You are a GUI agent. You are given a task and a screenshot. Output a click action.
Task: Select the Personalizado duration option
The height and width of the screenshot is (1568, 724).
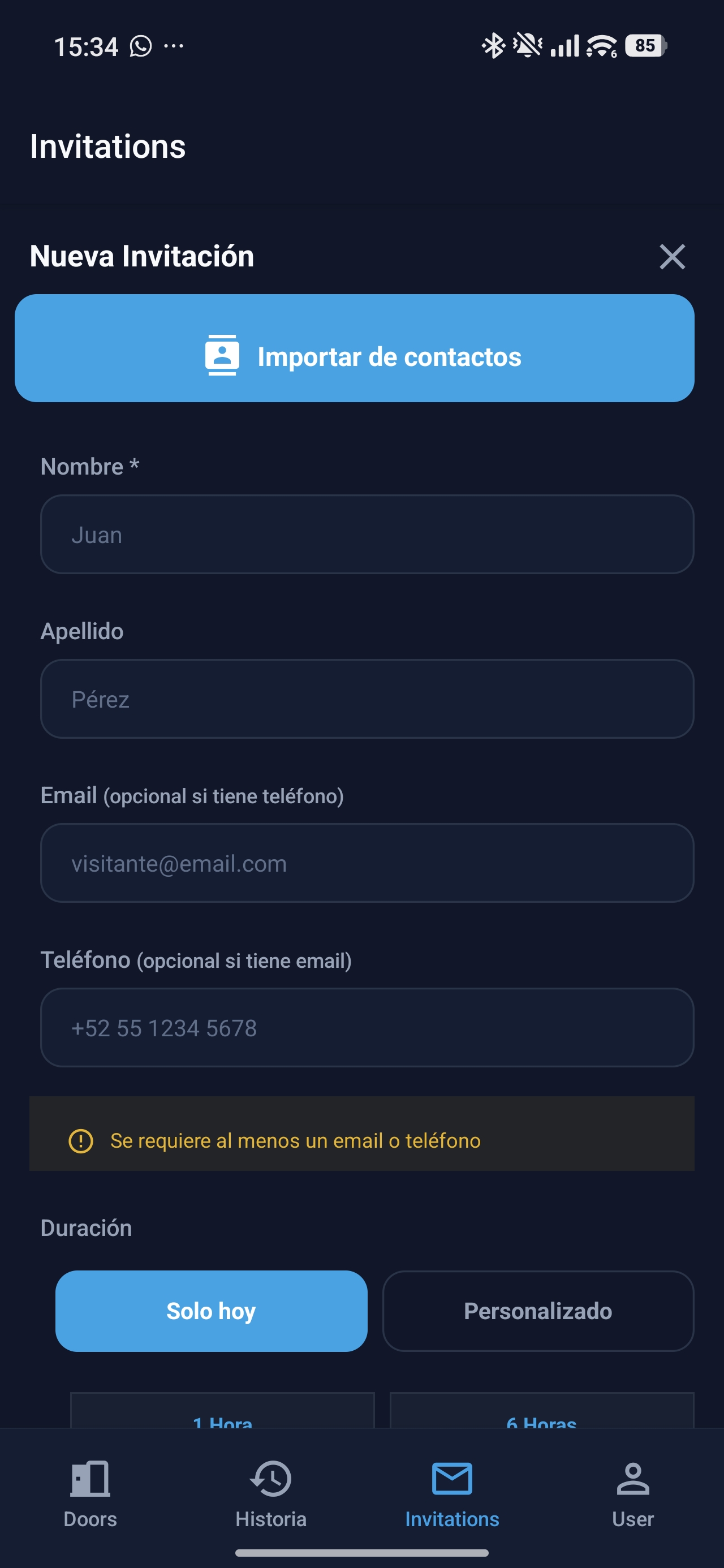coord(538,1311)
